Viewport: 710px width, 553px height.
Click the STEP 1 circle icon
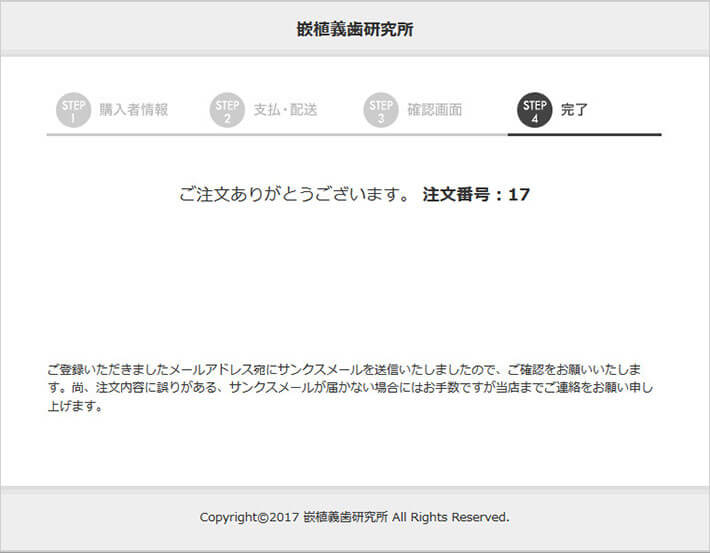tap(73, 110)
